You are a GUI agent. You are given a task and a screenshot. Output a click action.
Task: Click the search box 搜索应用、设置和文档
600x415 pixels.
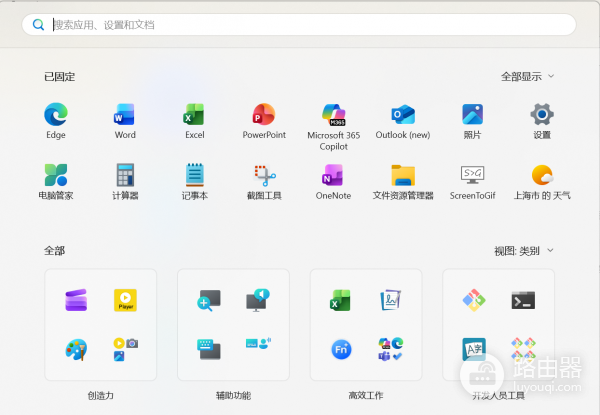coord(299,25)
